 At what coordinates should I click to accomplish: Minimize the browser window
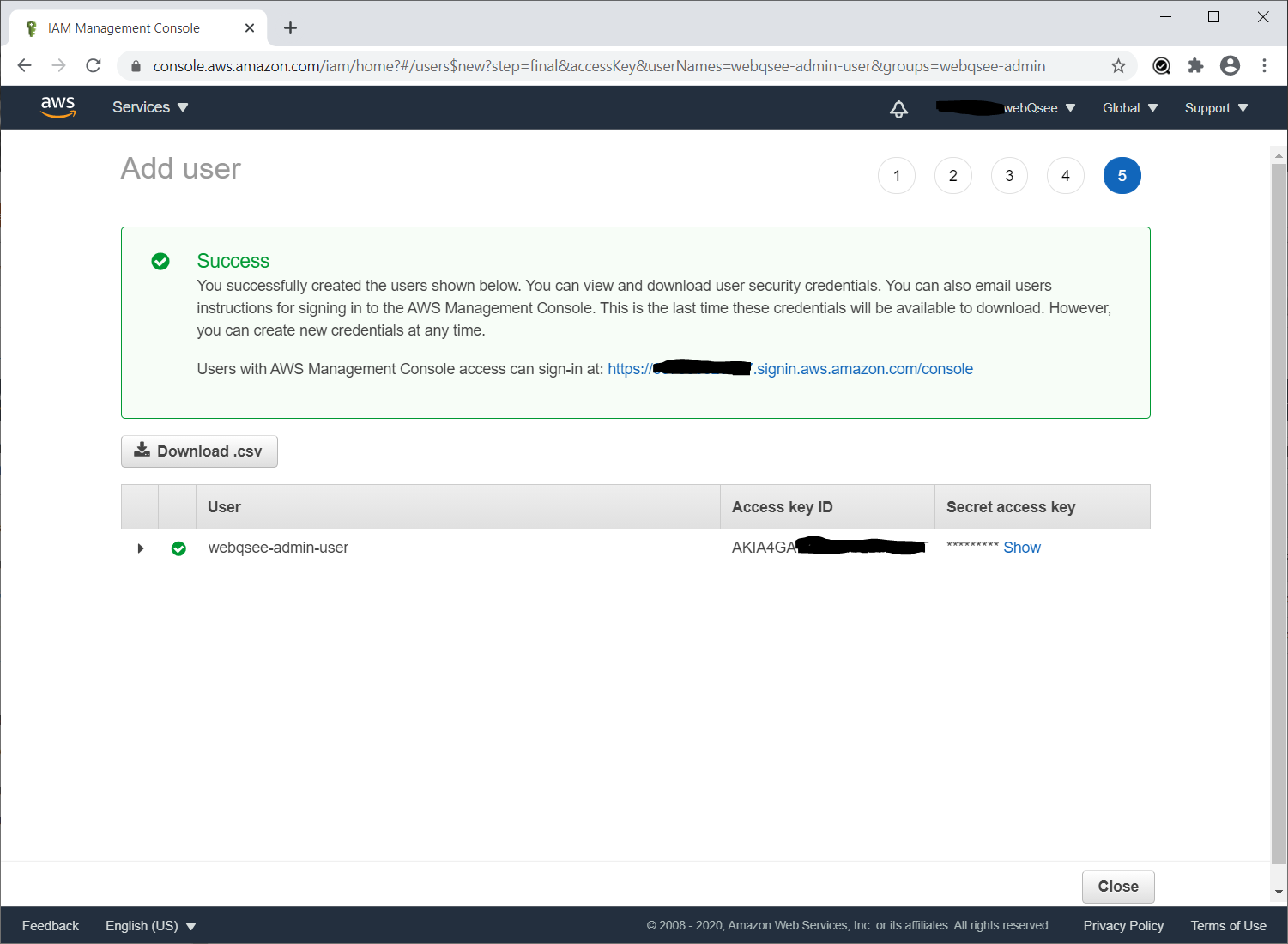[1165, 17]
